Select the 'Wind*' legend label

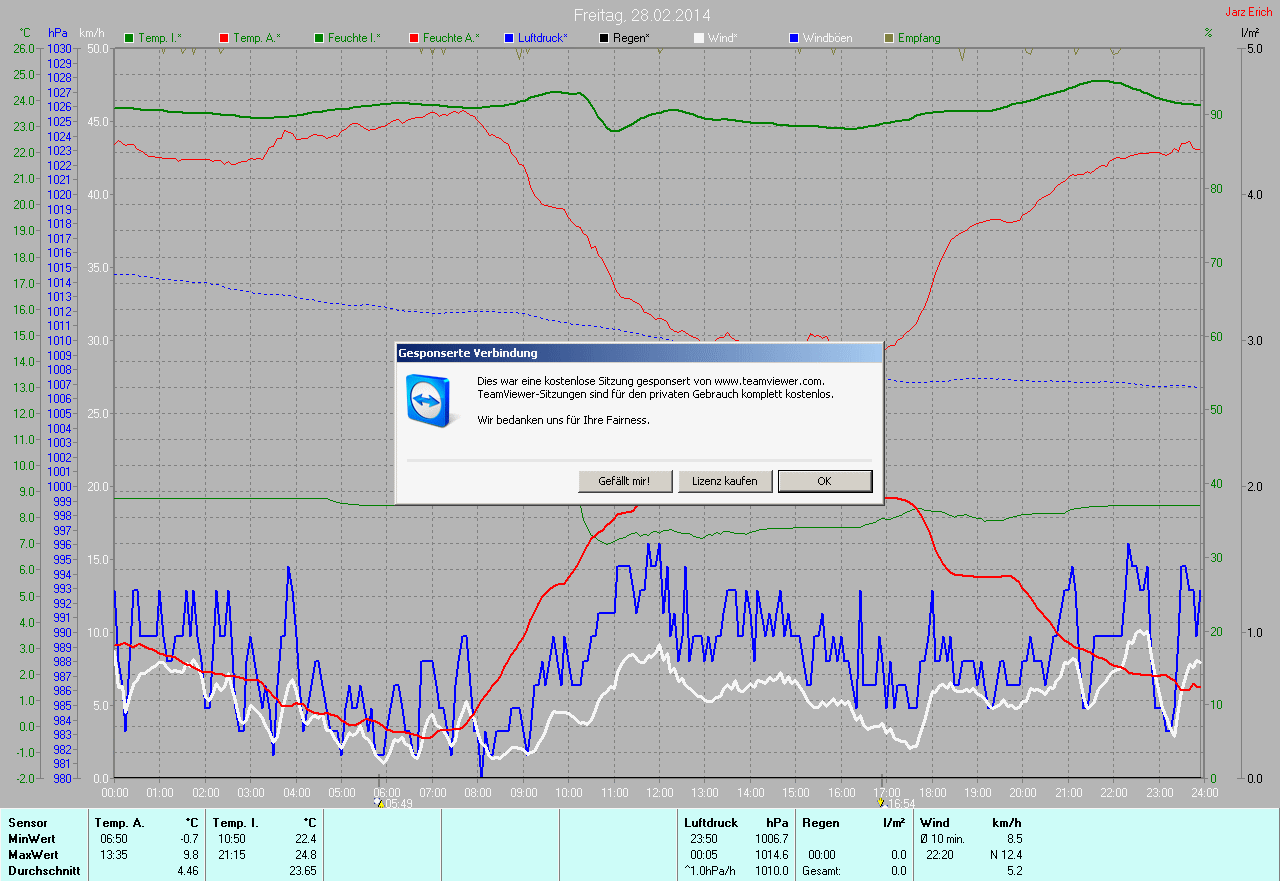(x=723, y=38)
